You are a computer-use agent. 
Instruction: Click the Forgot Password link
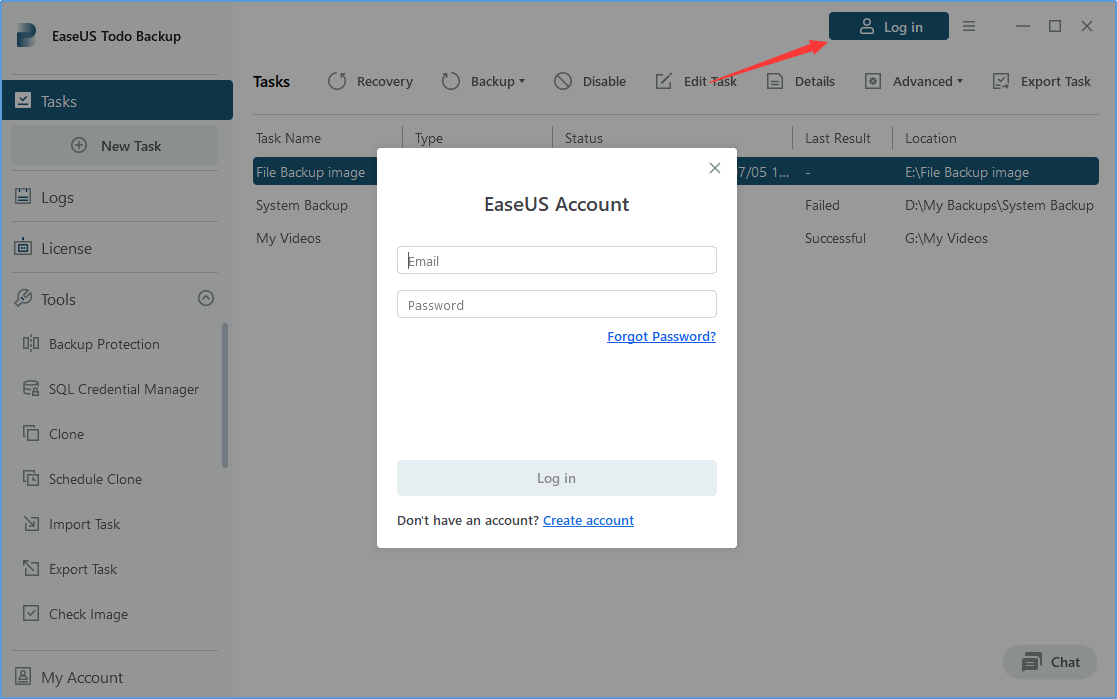tap(661, 336)
